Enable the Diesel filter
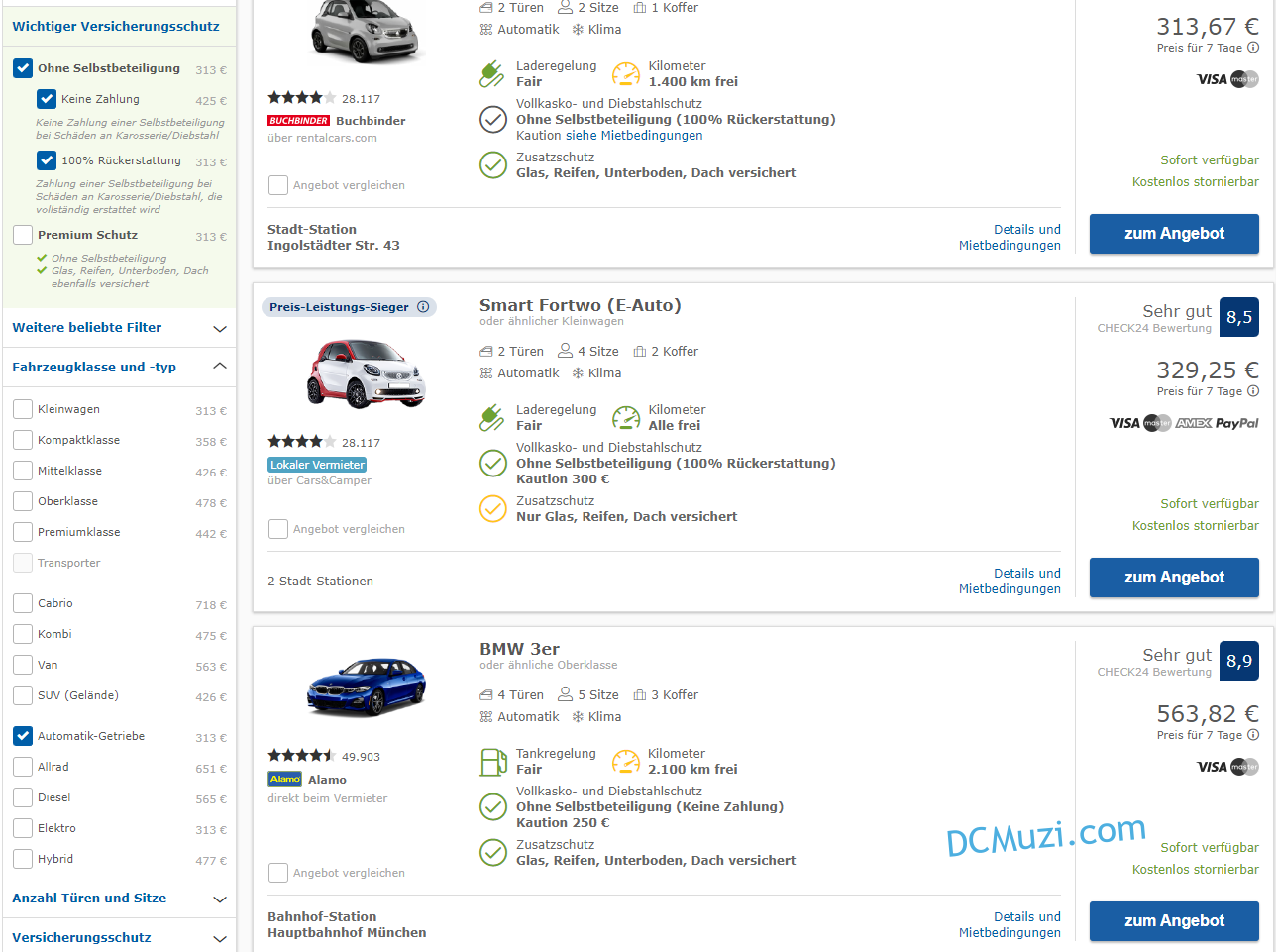Screen dimensions: 1276x952 pyautogui.click(x=23, y=797)
